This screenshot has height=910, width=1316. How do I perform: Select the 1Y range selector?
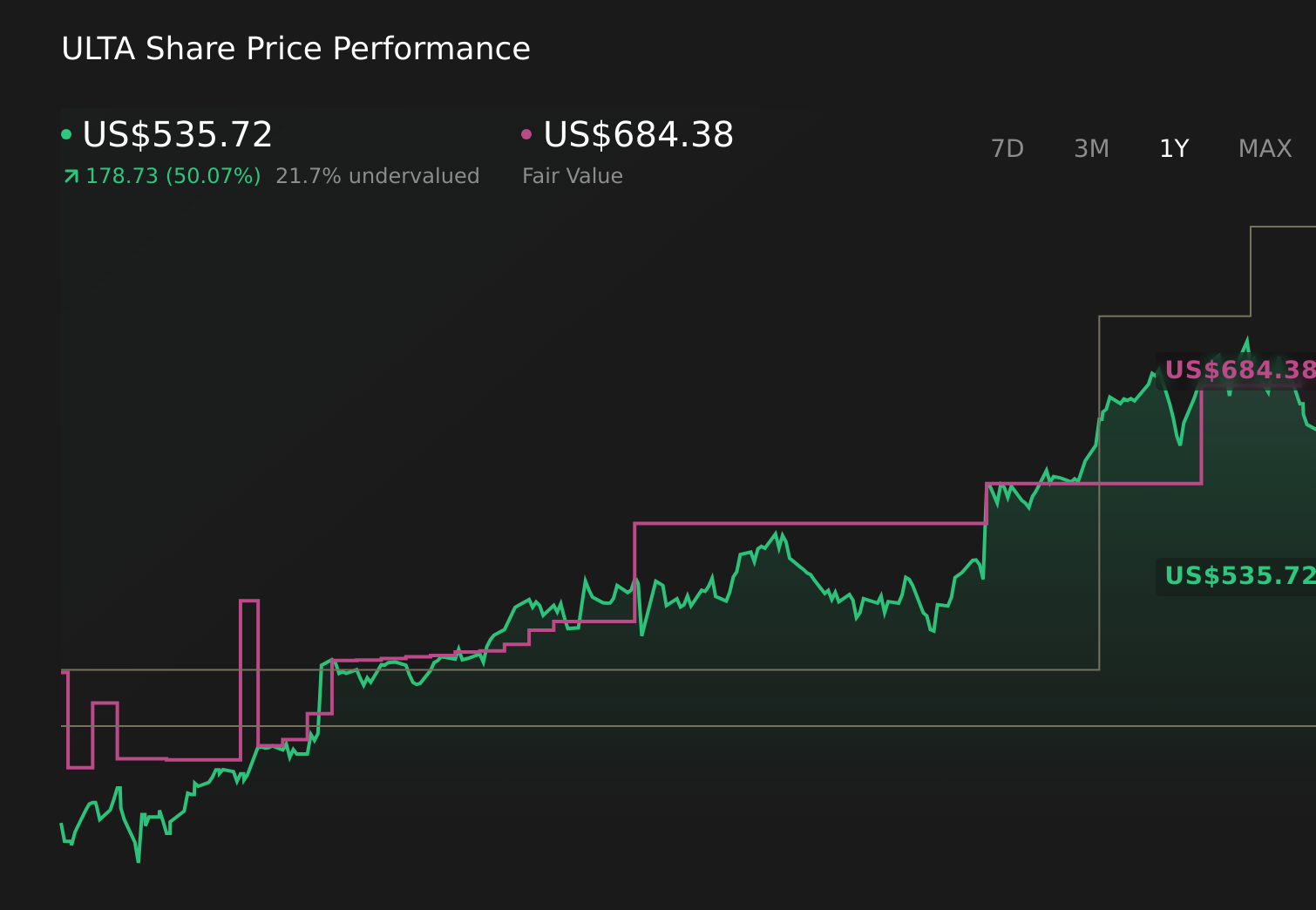[1173, 148]
